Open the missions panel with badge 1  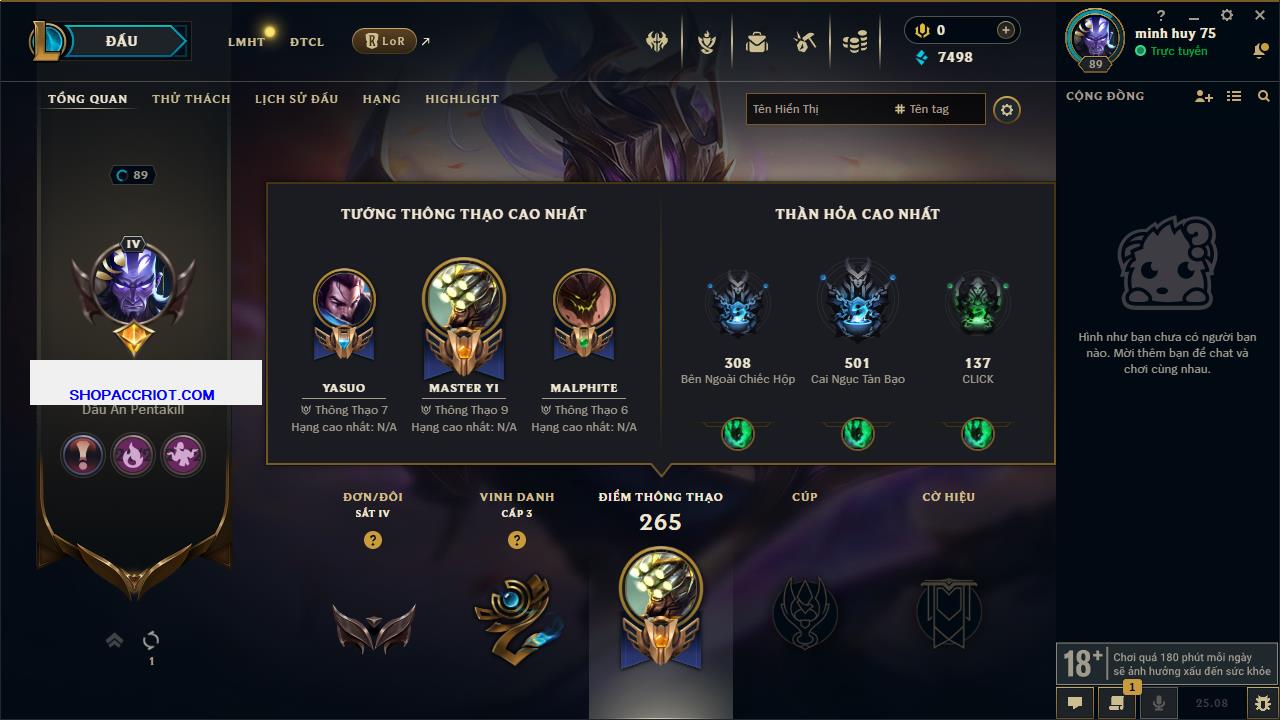pyautogui.click(x=1116, y=703)
